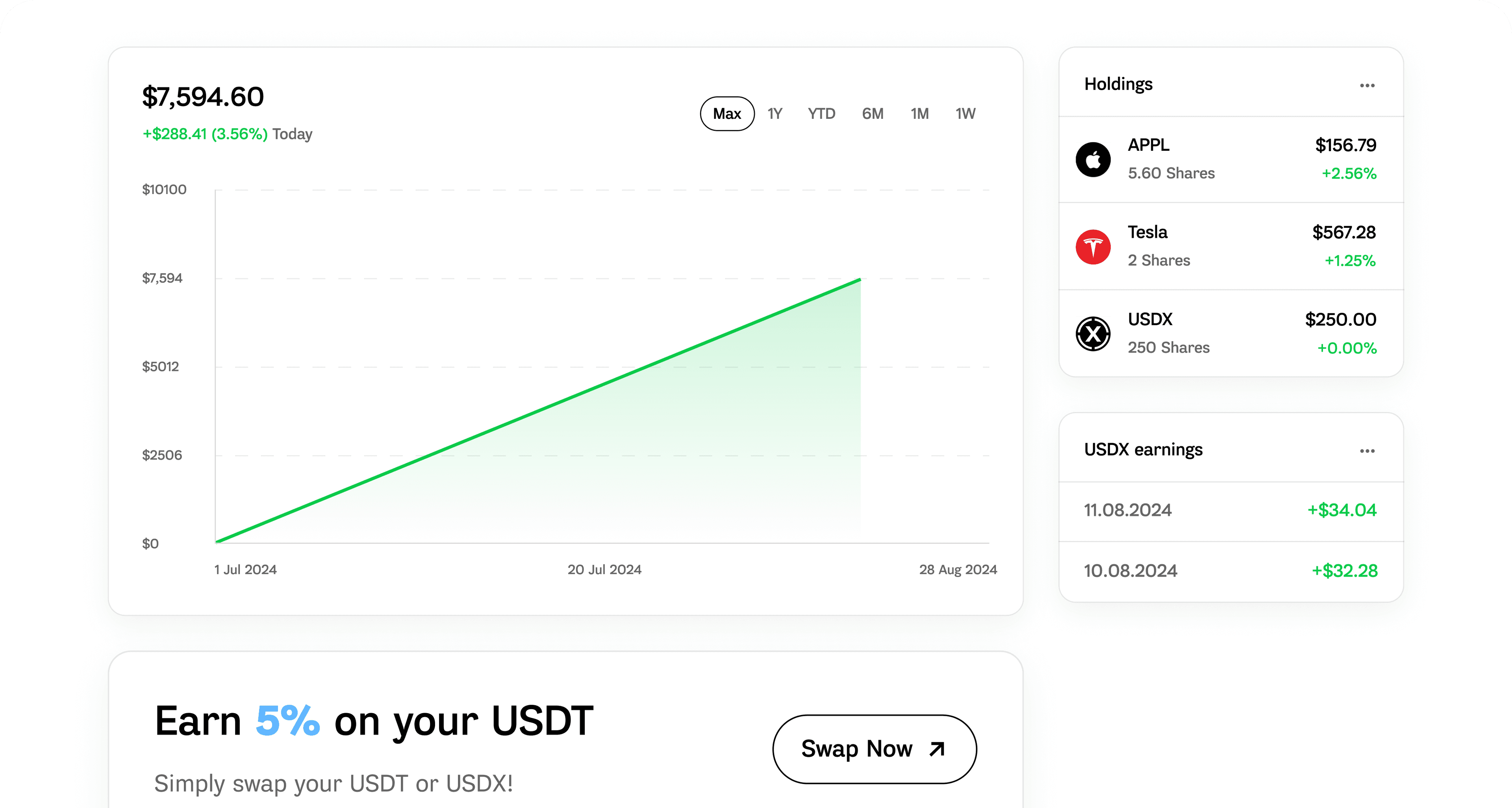1512x808 pixels.
Task: Switch chart to 1Y range
Action: (775, 114)
